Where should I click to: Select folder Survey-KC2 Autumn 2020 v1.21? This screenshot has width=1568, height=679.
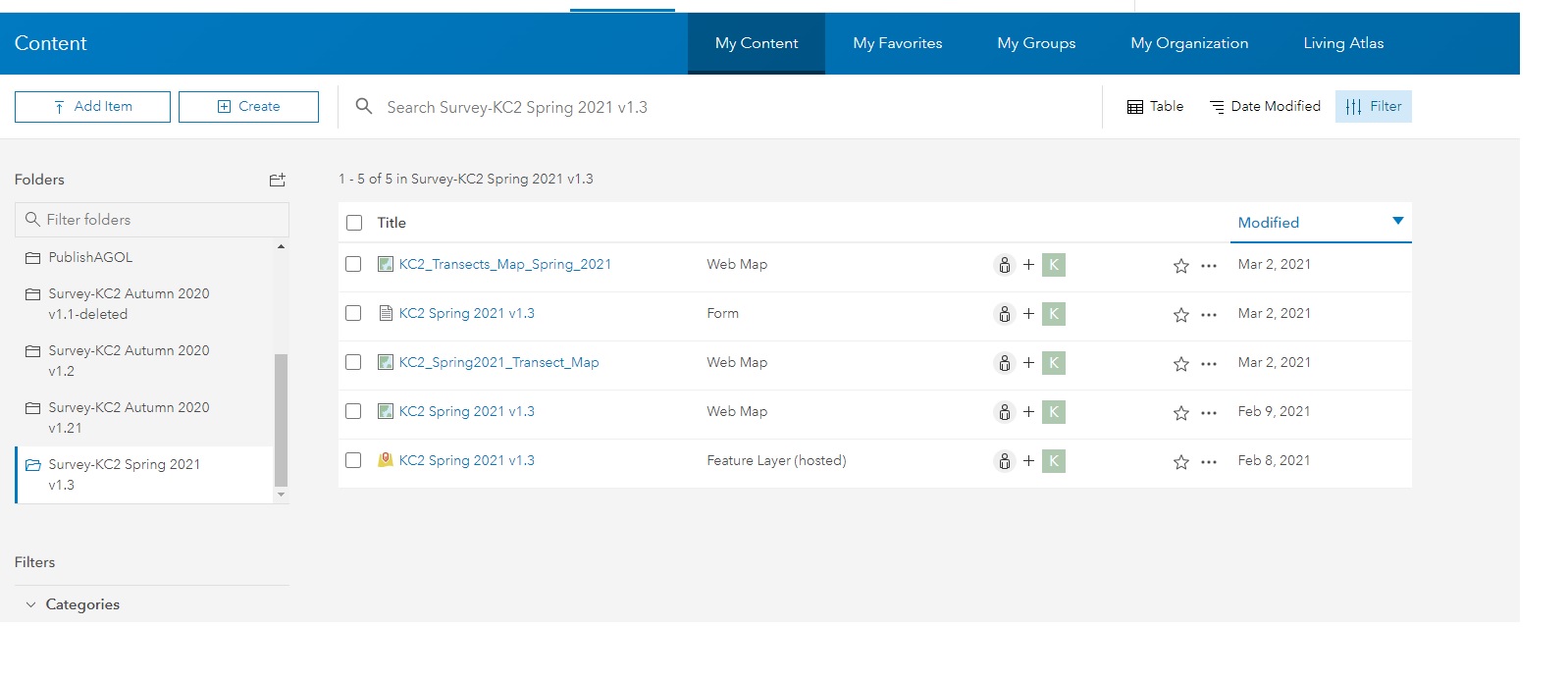coord(144,418)
